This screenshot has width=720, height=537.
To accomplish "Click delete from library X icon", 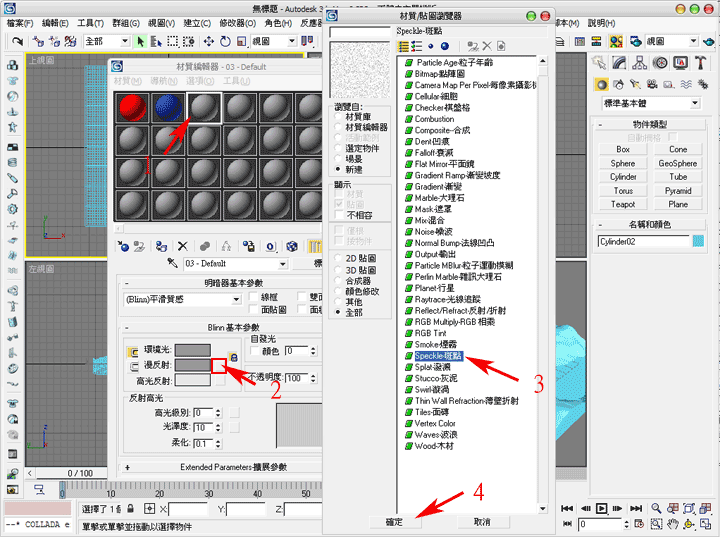I will [x=487, y=46].
